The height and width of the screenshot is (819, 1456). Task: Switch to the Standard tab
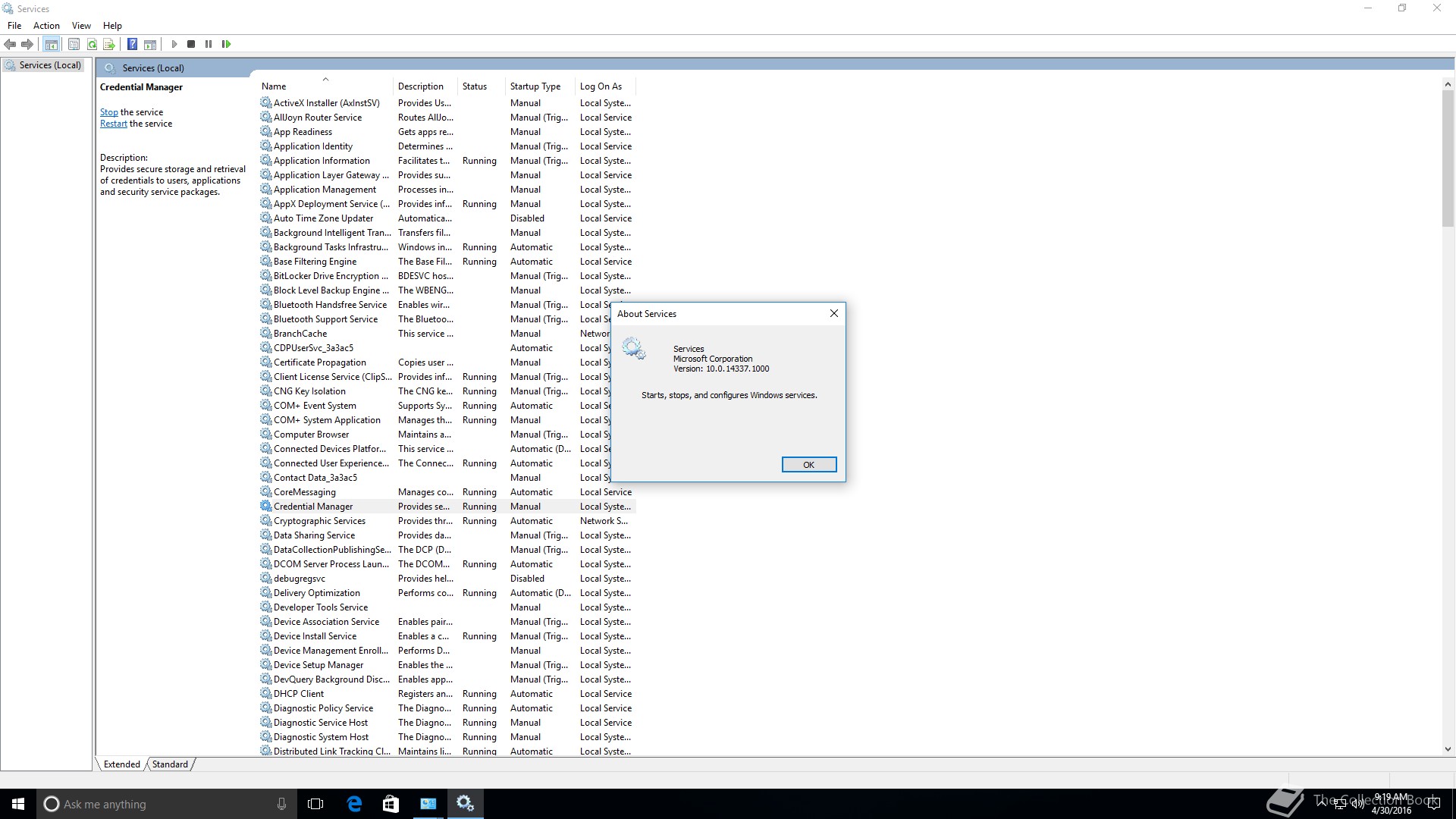pyautogui.click(x=170, y=764)
